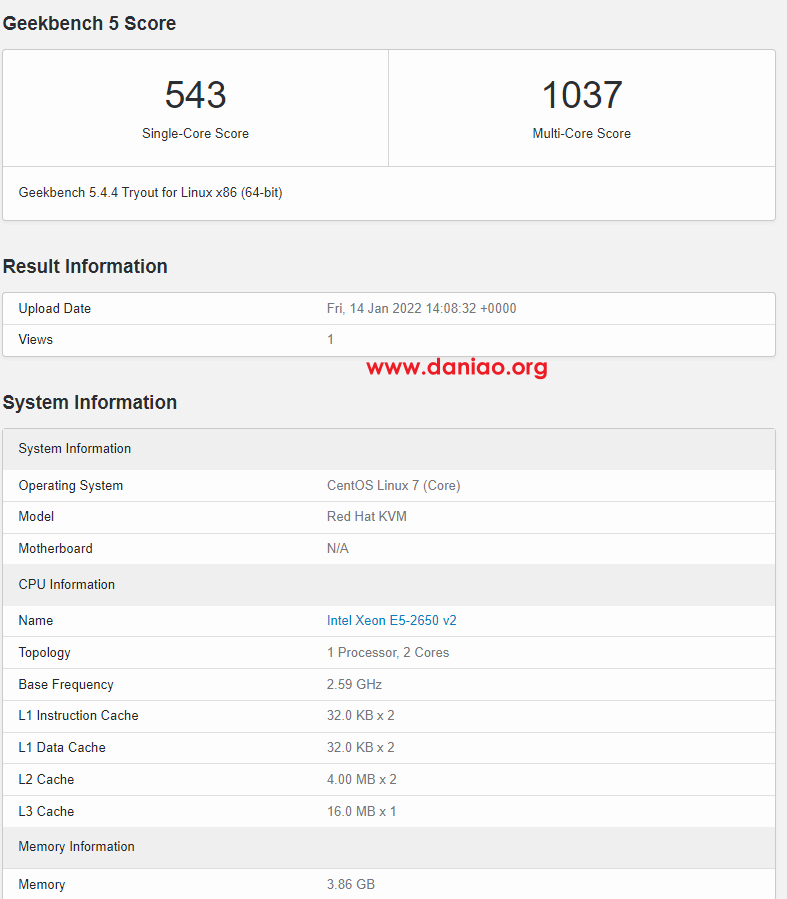This screenshot has height=899, width=787.
Task: Click the L2 Cache label
Action: click(x=46, y=780)
